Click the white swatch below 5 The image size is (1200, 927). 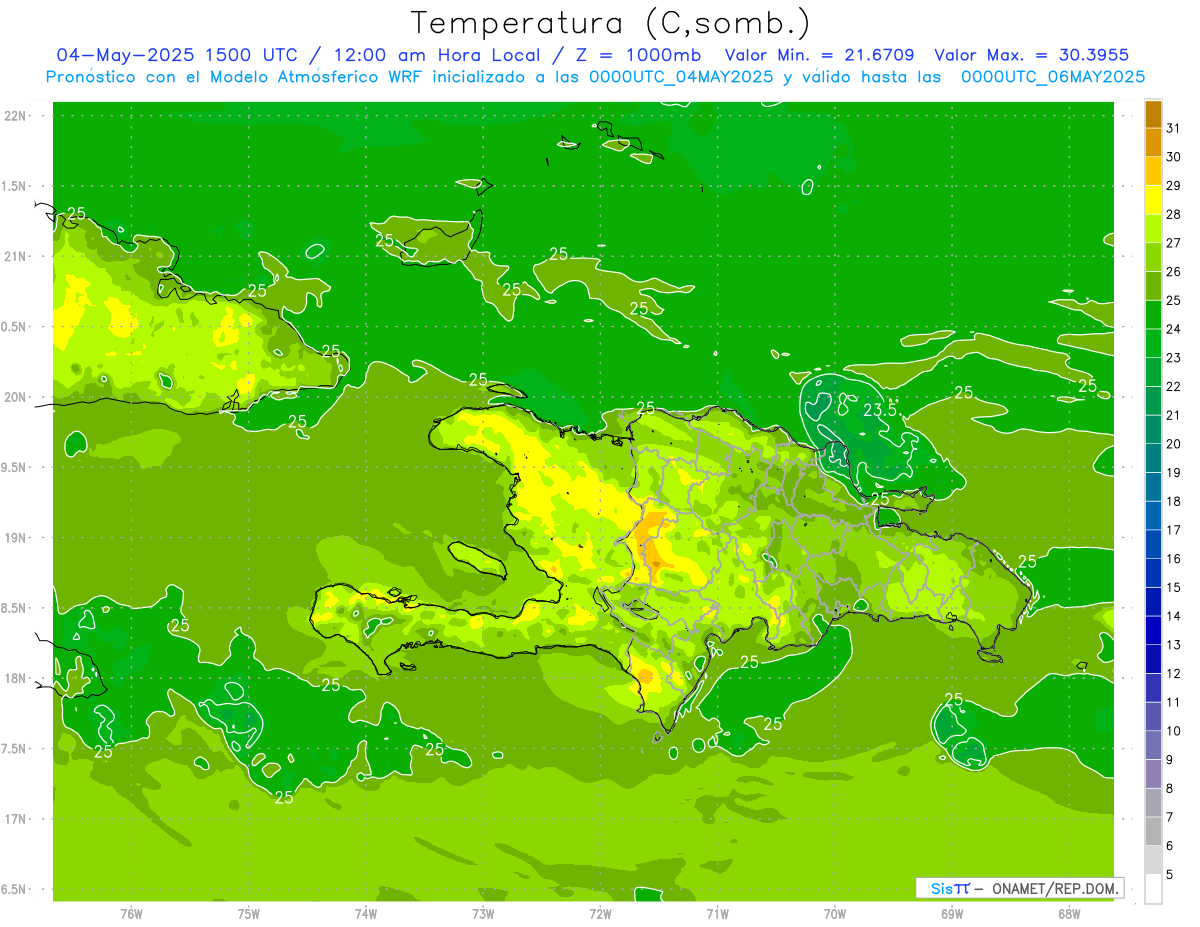(1153, 889)
